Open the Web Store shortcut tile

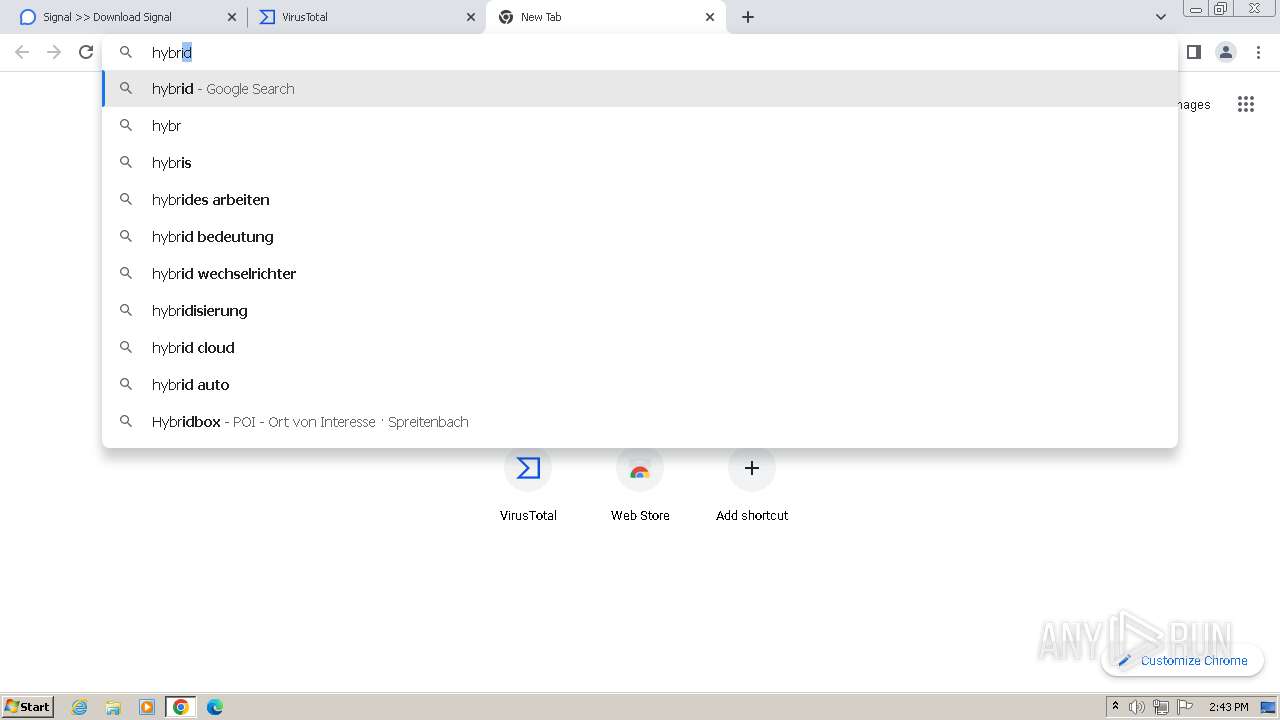(x=640, y=486)
